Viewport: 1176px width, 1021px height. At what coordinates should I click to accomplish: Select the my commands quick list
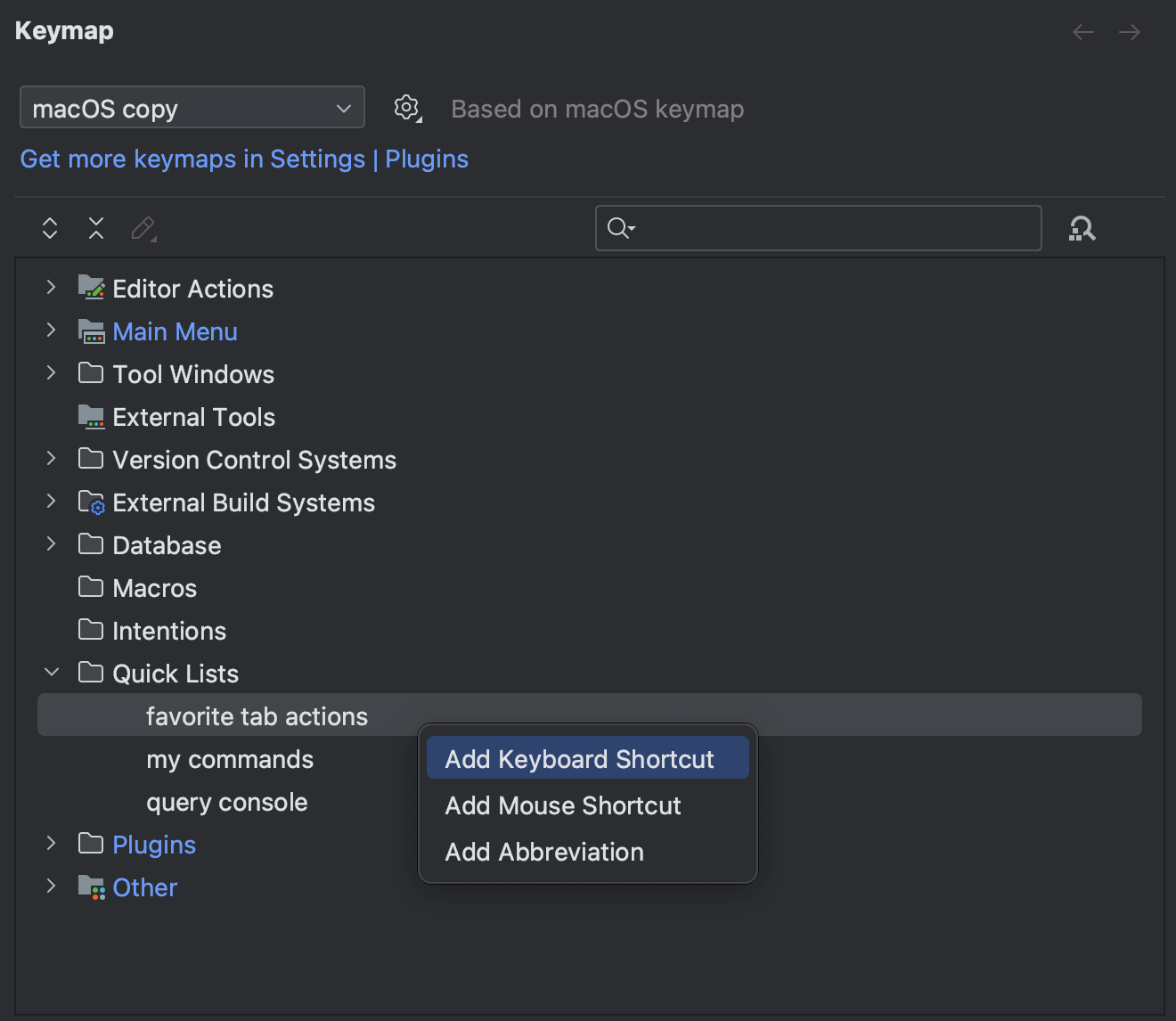coord(230,759)
